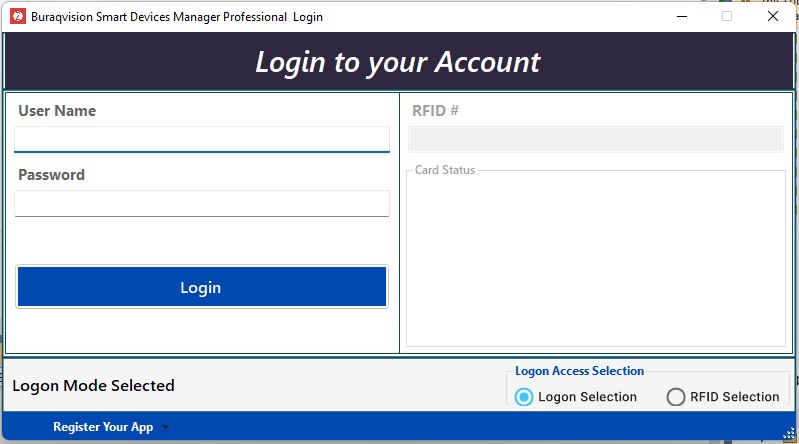Click the 'Logon Access Selection' group title
799x444 pixels.
tap(579, 371)
